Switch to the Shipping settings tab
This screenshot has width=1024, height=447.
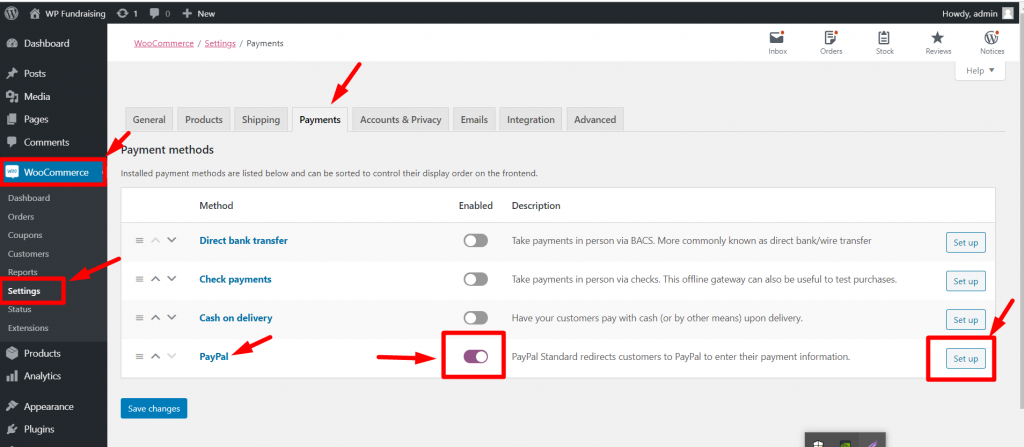[x=261, y=120]
